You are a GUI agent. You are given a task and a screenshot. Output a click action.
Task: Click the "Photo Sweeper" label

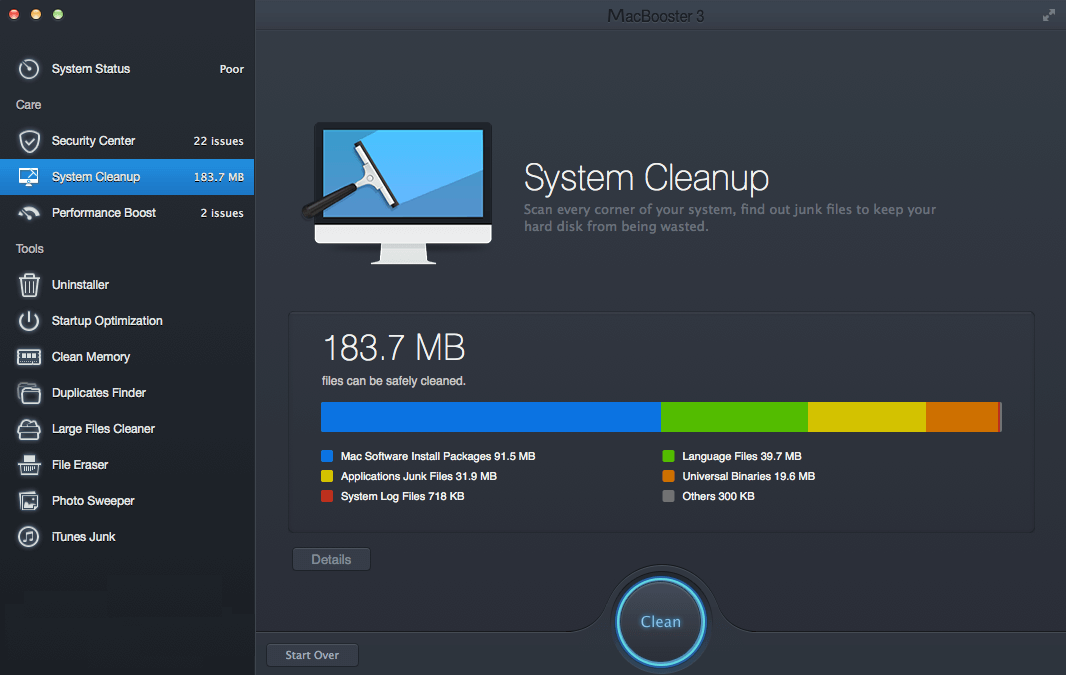click(93, 501)
